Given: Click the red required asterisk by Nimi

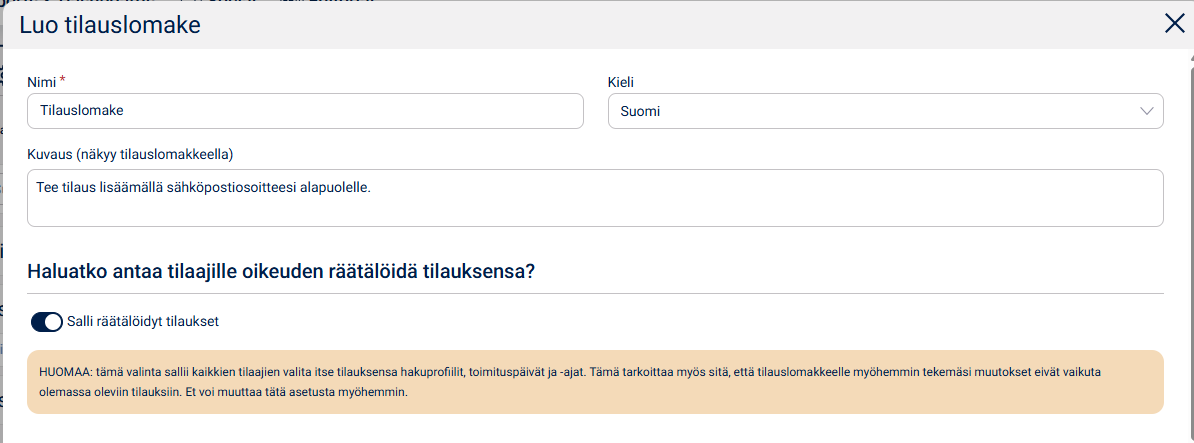Looking at the screenshot, I should coord(63,80).
